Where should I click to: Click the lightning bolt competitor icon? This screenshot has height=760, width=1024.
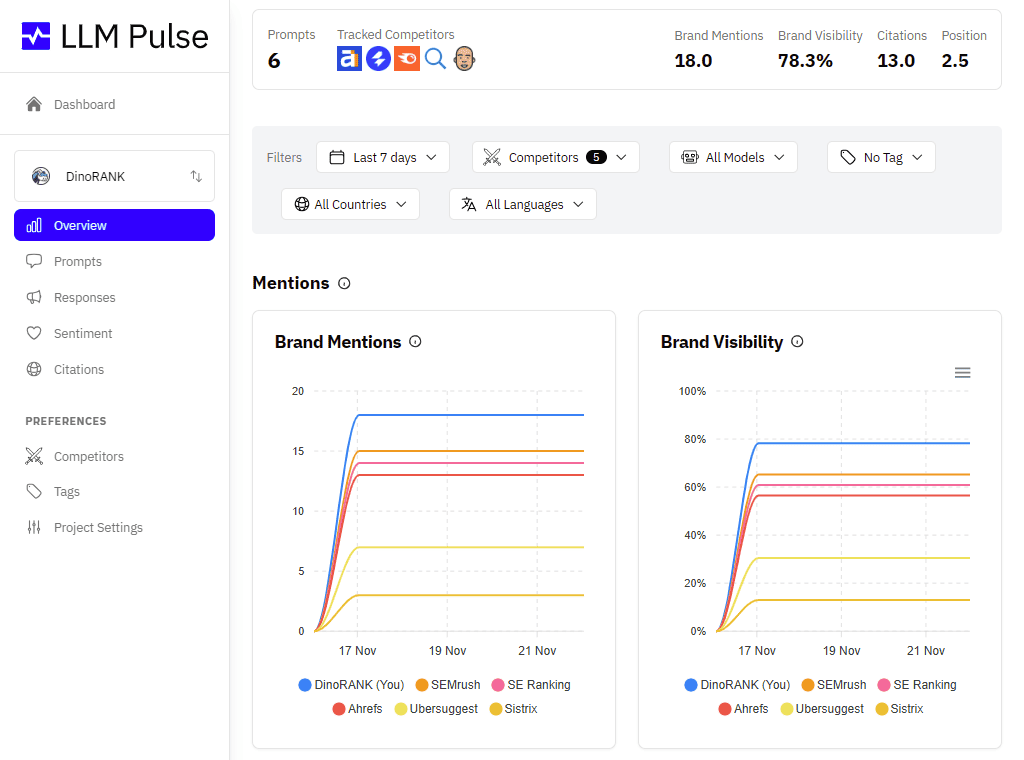tap(378, 59)
